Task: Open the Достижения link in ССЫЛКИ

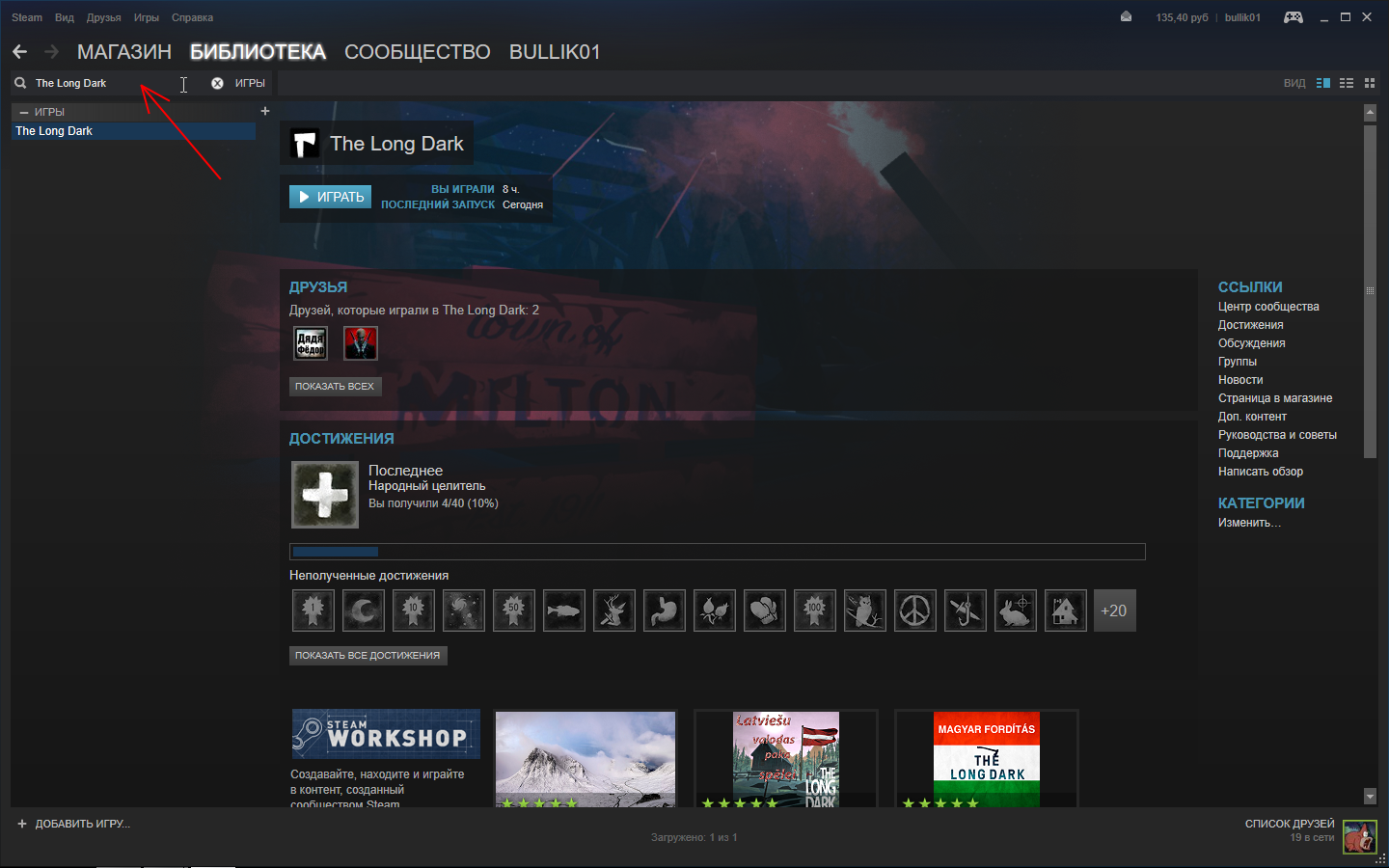Action: click(x=1250, y=325)
